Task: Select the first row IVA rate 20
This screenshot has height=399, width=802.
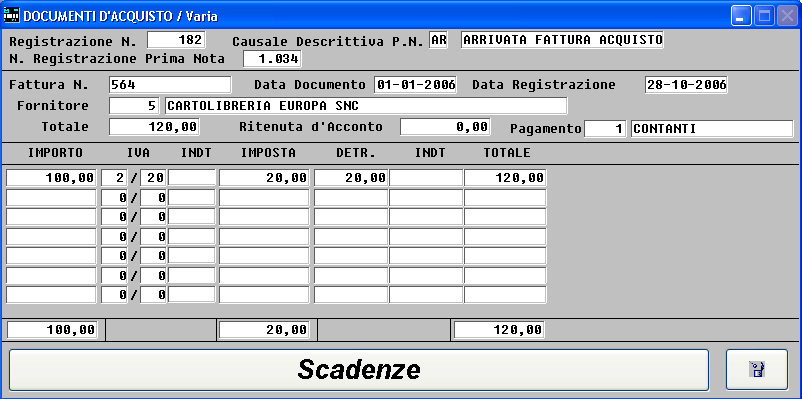Action: click(153, 178)
